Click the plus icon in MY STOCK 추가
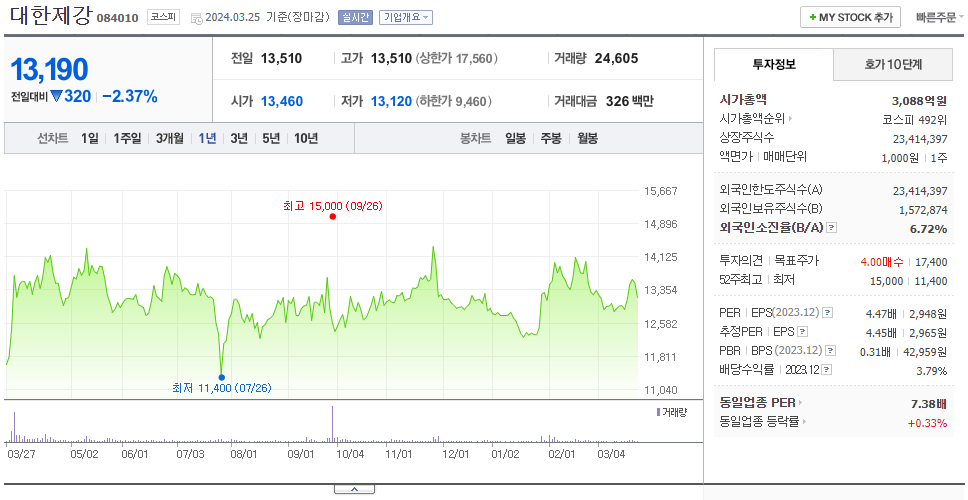 point(812,18)
